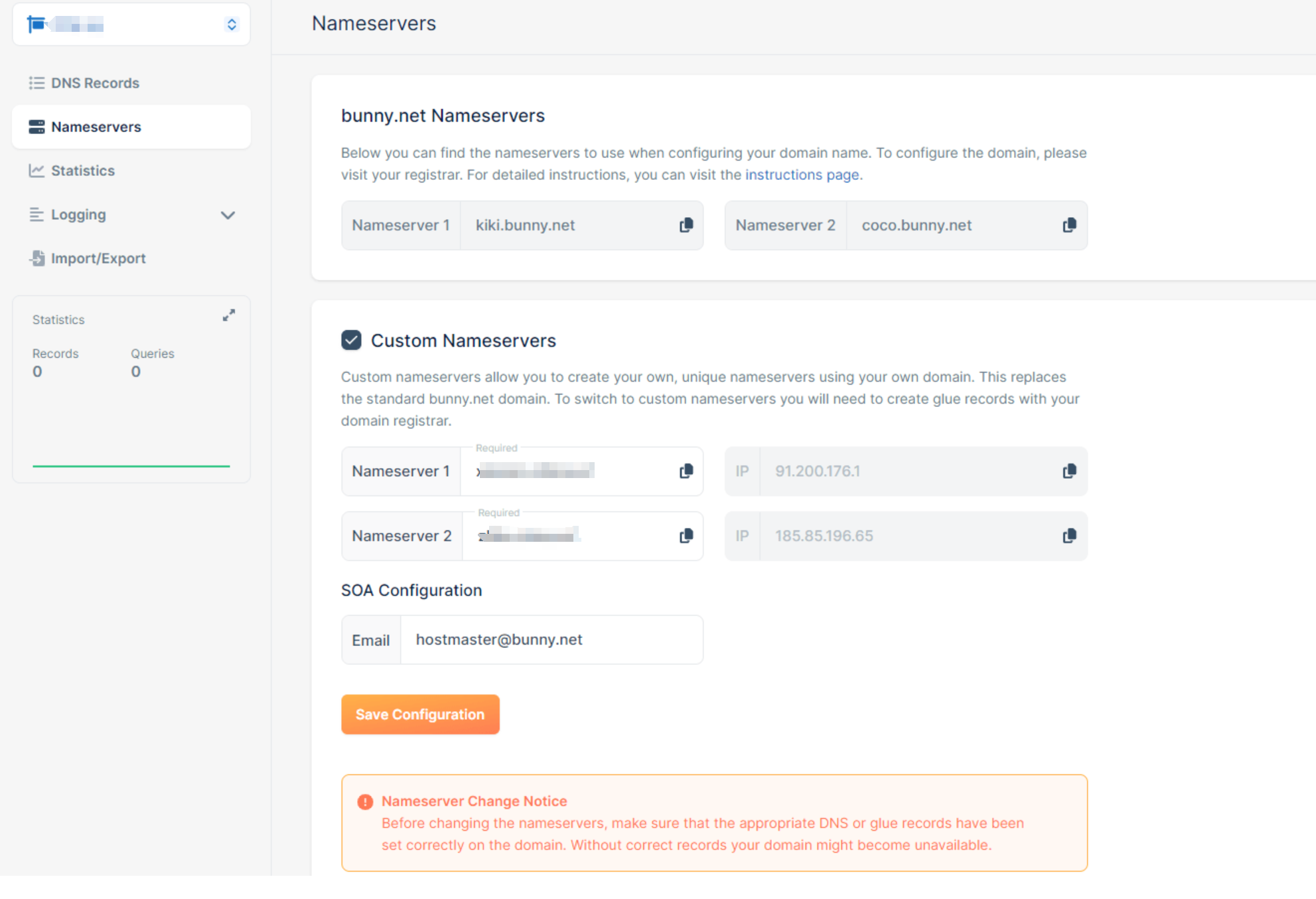Open the DNS zone selector dropdown
This screenshot has width=1316, height=899.
[131, 25]
